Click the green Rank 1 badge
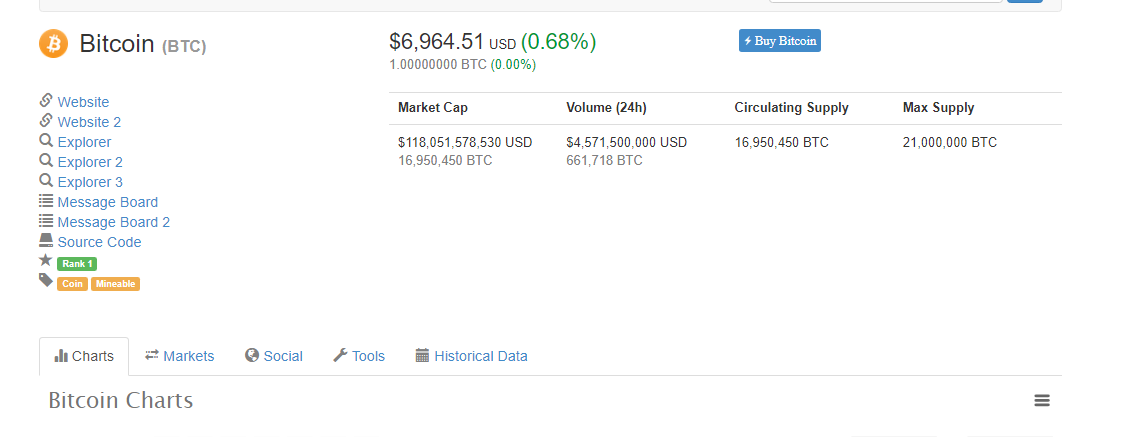 pyautogui.click(x=77, y=264)
